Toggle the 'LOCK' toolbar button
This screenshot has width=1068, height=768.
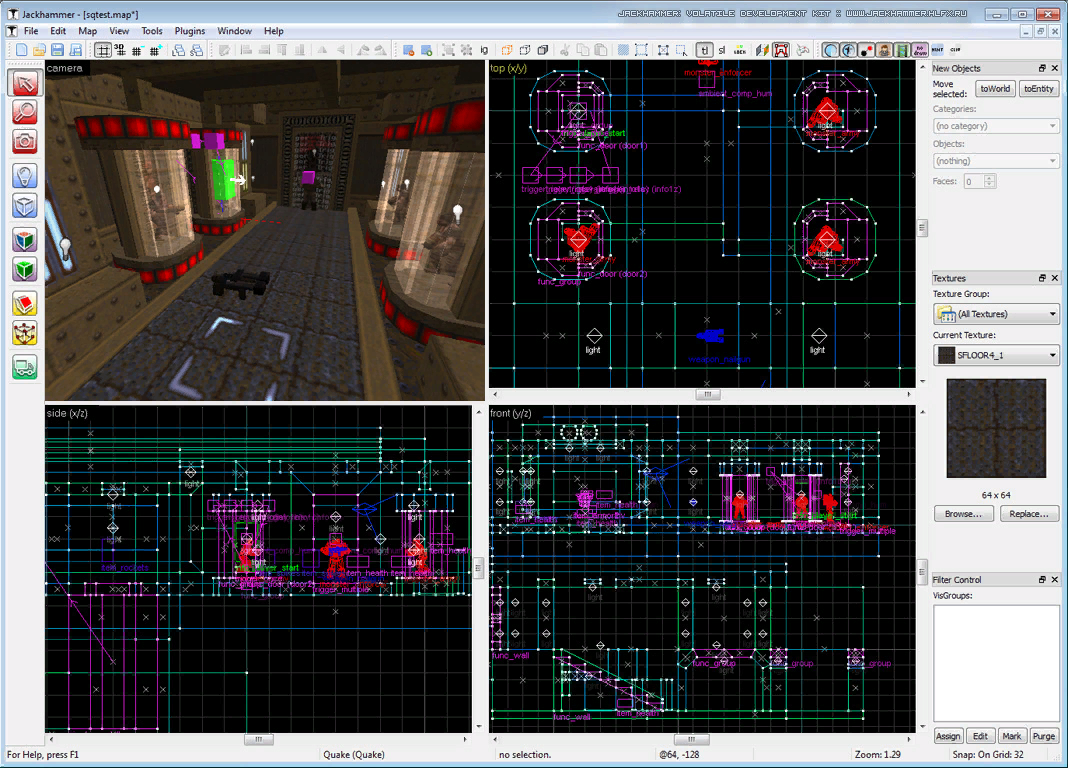point(740,50)
